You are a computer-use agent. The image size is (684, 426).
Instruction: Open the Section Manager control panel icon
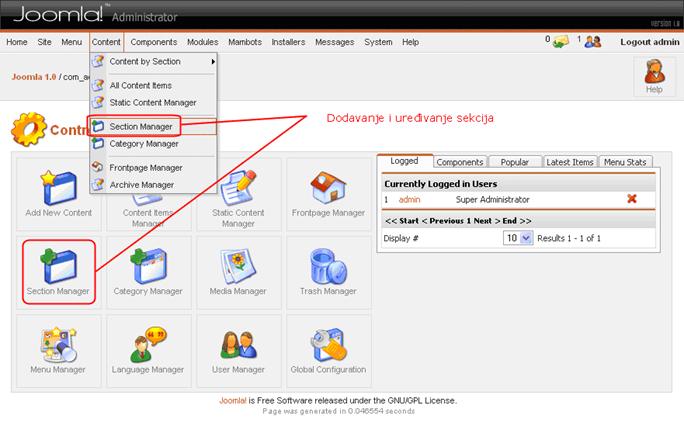click(58, 266)
